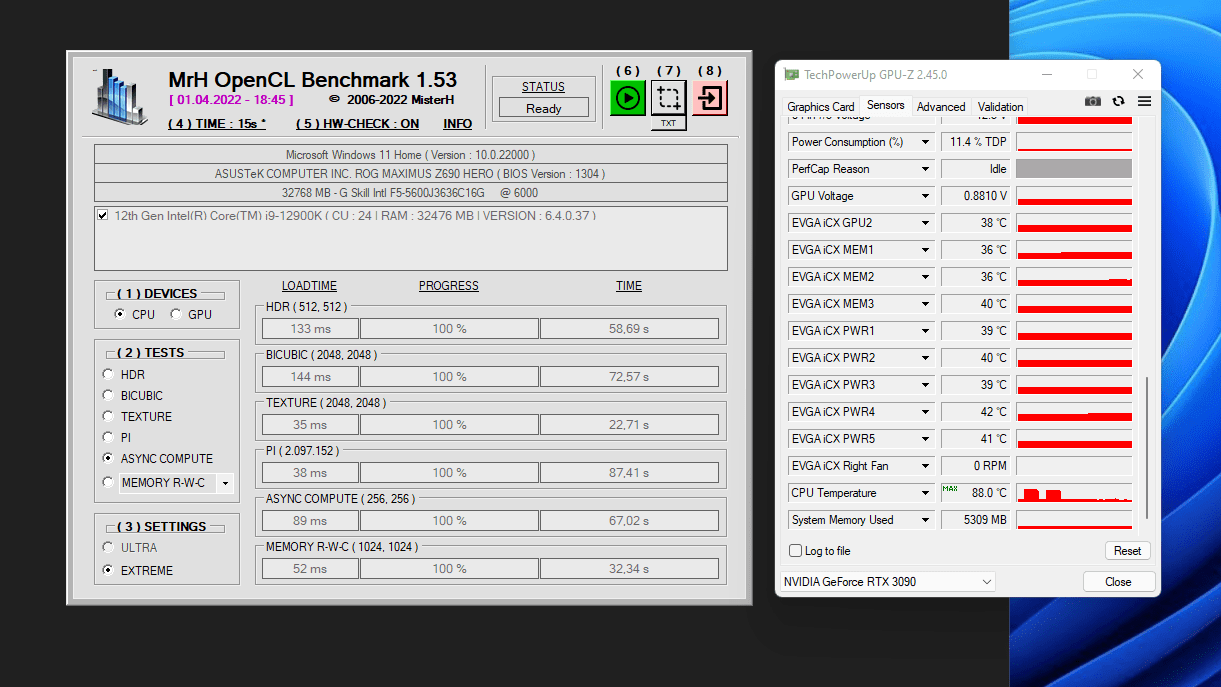Take GPU-Z screenshot with camera icon
The height and width of the screenshot is (687, 1221).
point(1092,101)
